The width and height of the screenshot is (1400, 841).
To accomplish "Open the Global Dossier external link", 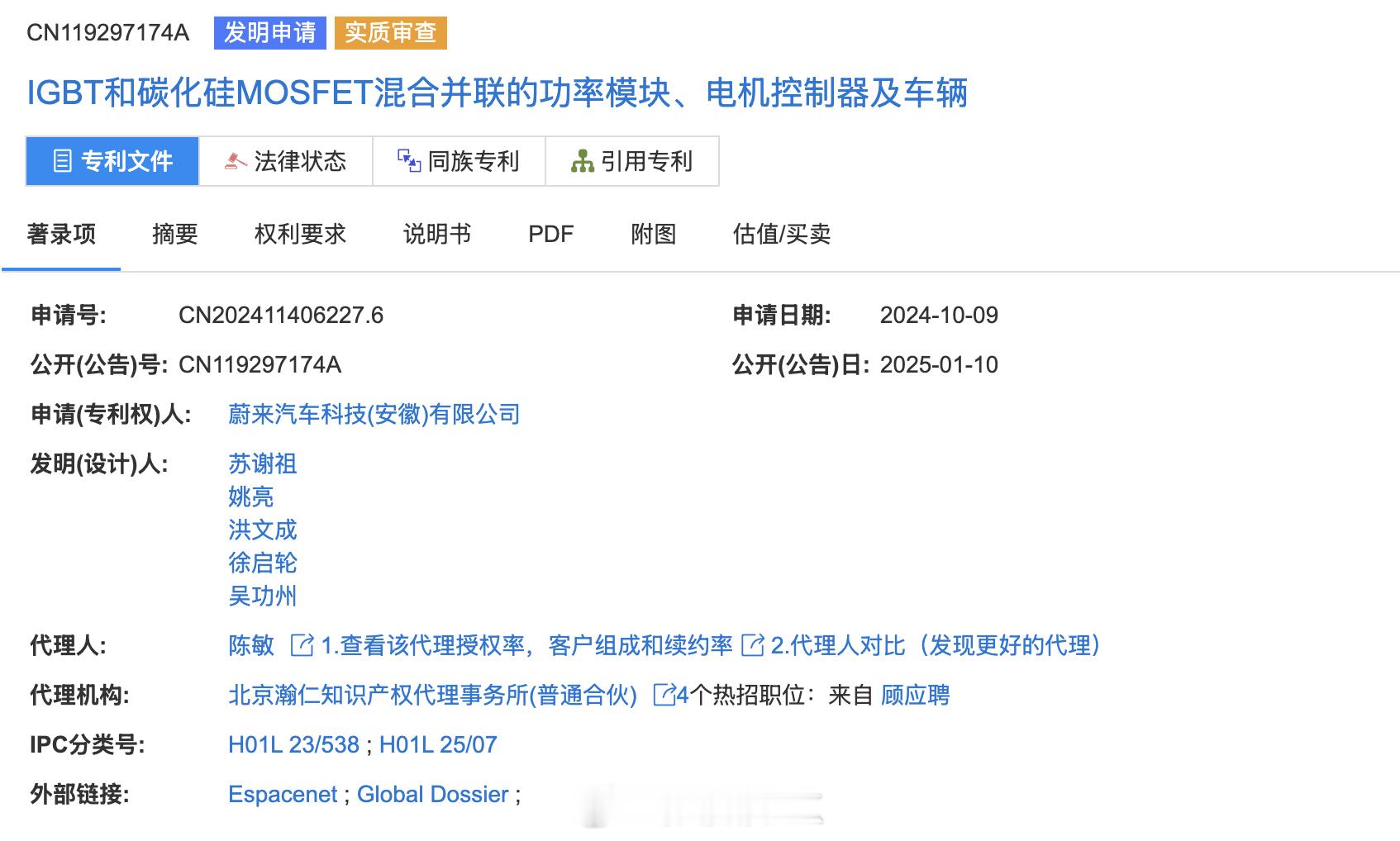I will tap(432, 794).
